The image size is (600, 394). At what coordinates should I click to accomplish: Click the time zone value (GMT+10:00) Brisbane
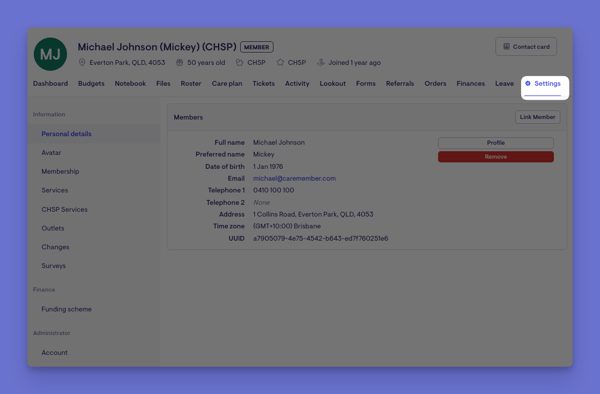point(287,226)
